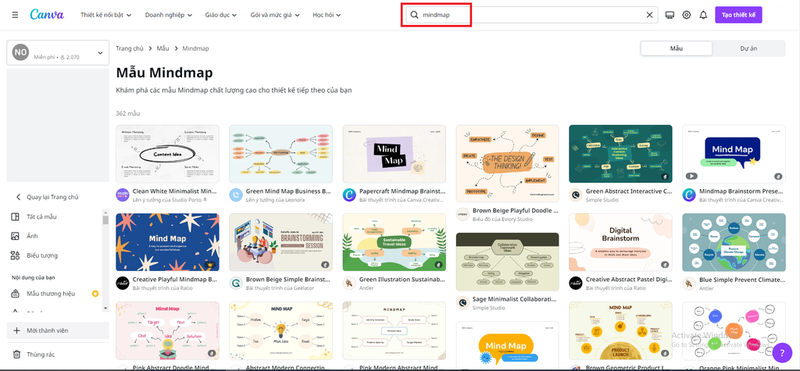Click the Thùng rác trash icon
This screenshot has height=371, width=800.
pos(16,354)
